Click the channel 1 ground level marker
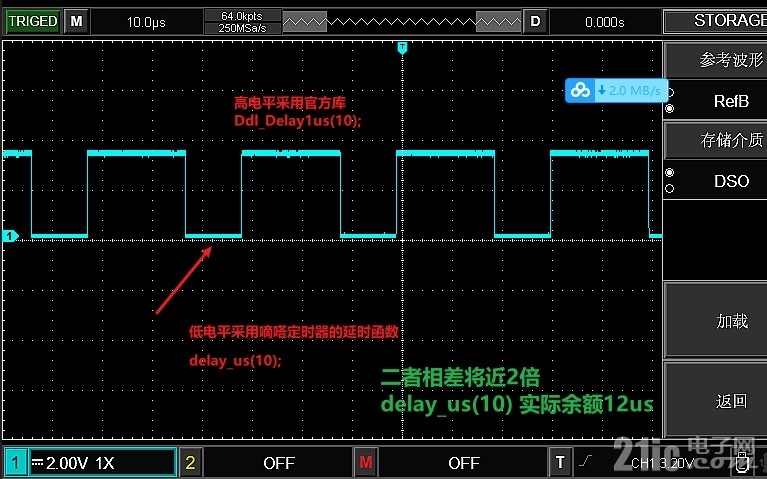The width and height of the screenshot is (767, 479). 9,236
